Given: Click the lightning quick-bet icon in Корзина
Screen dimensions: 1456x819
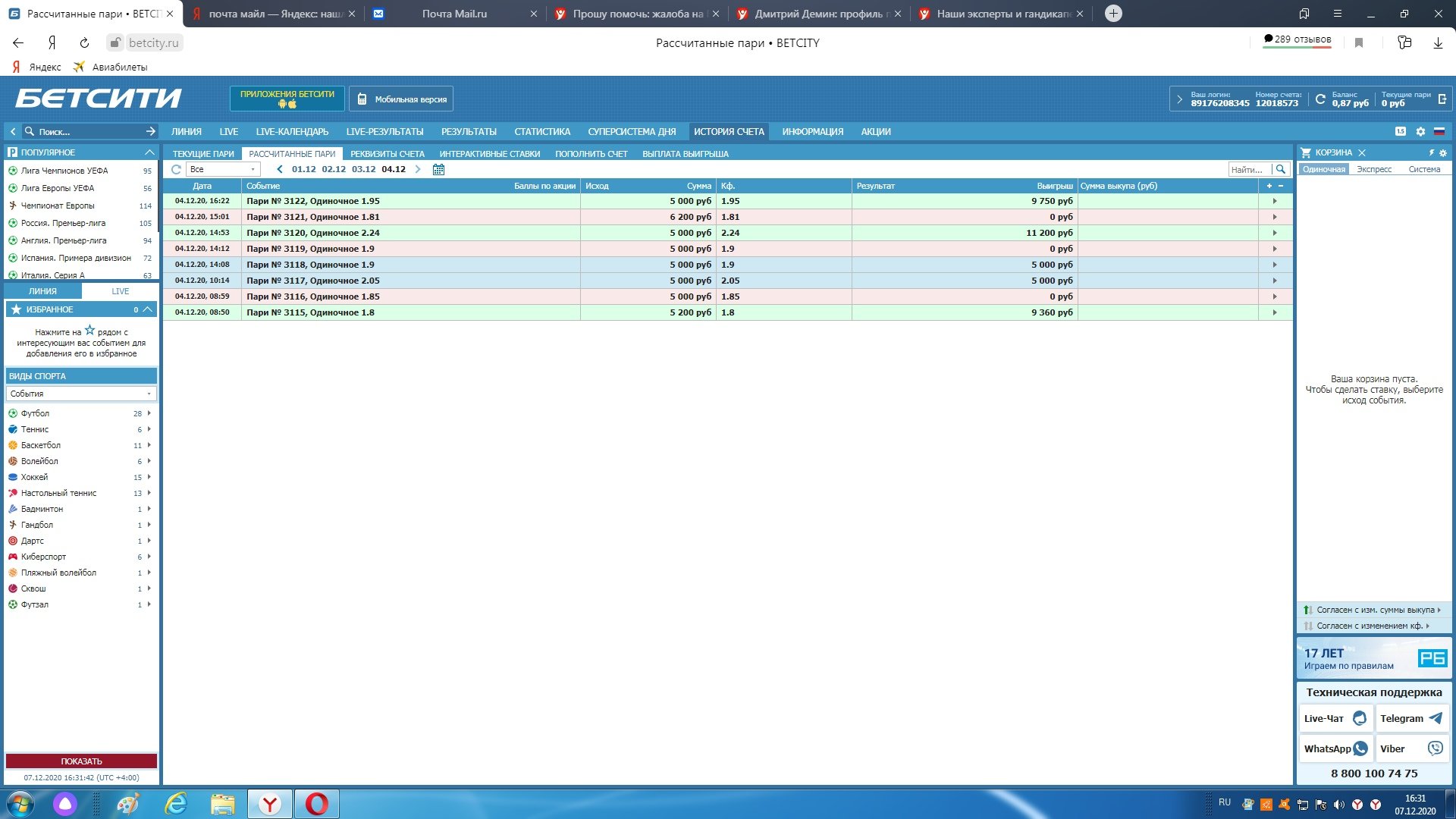Looking at the screenshot, I should point(1431,152).
